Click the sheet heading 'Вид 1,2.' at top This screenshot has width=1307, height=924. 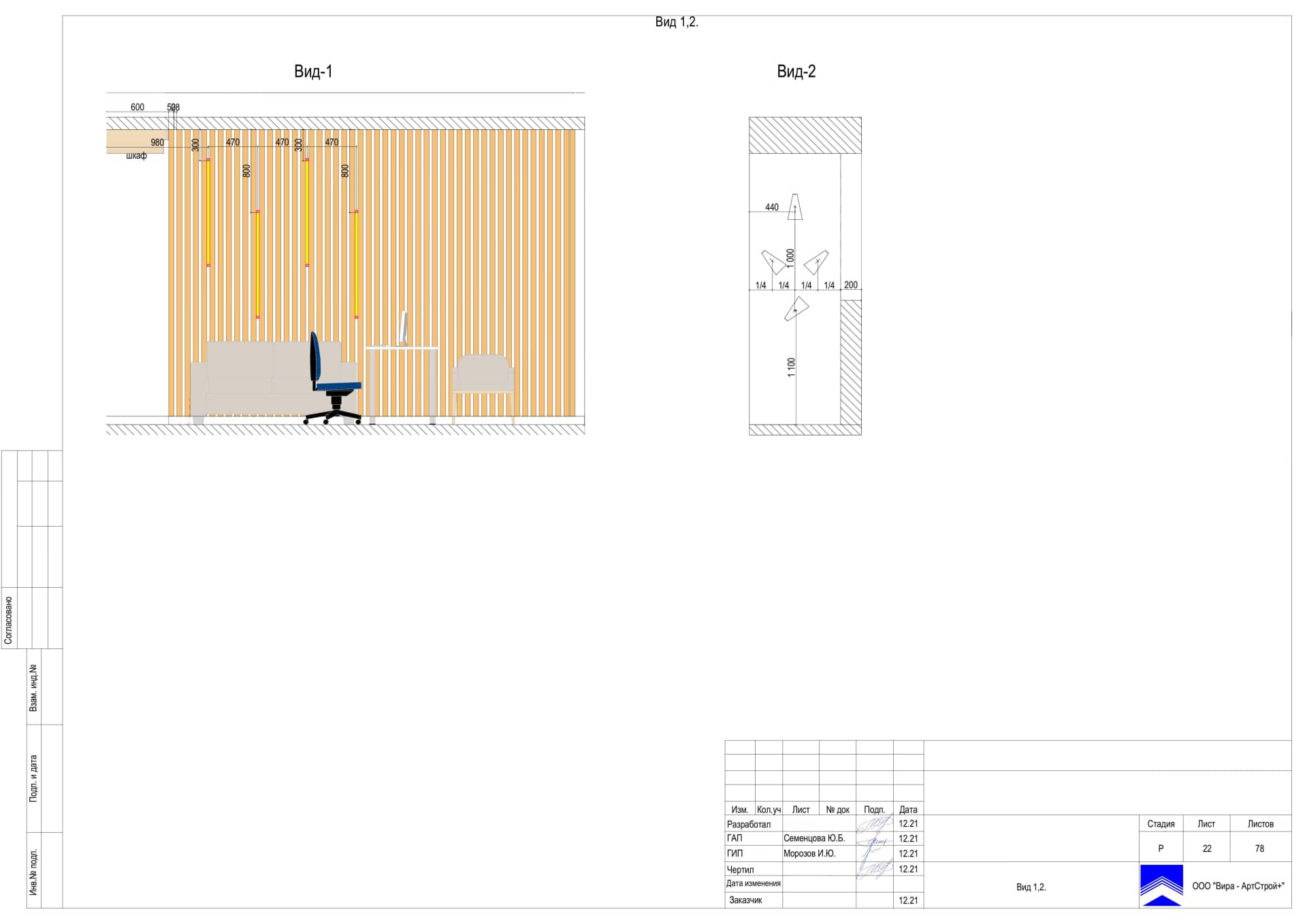(677, 22)
